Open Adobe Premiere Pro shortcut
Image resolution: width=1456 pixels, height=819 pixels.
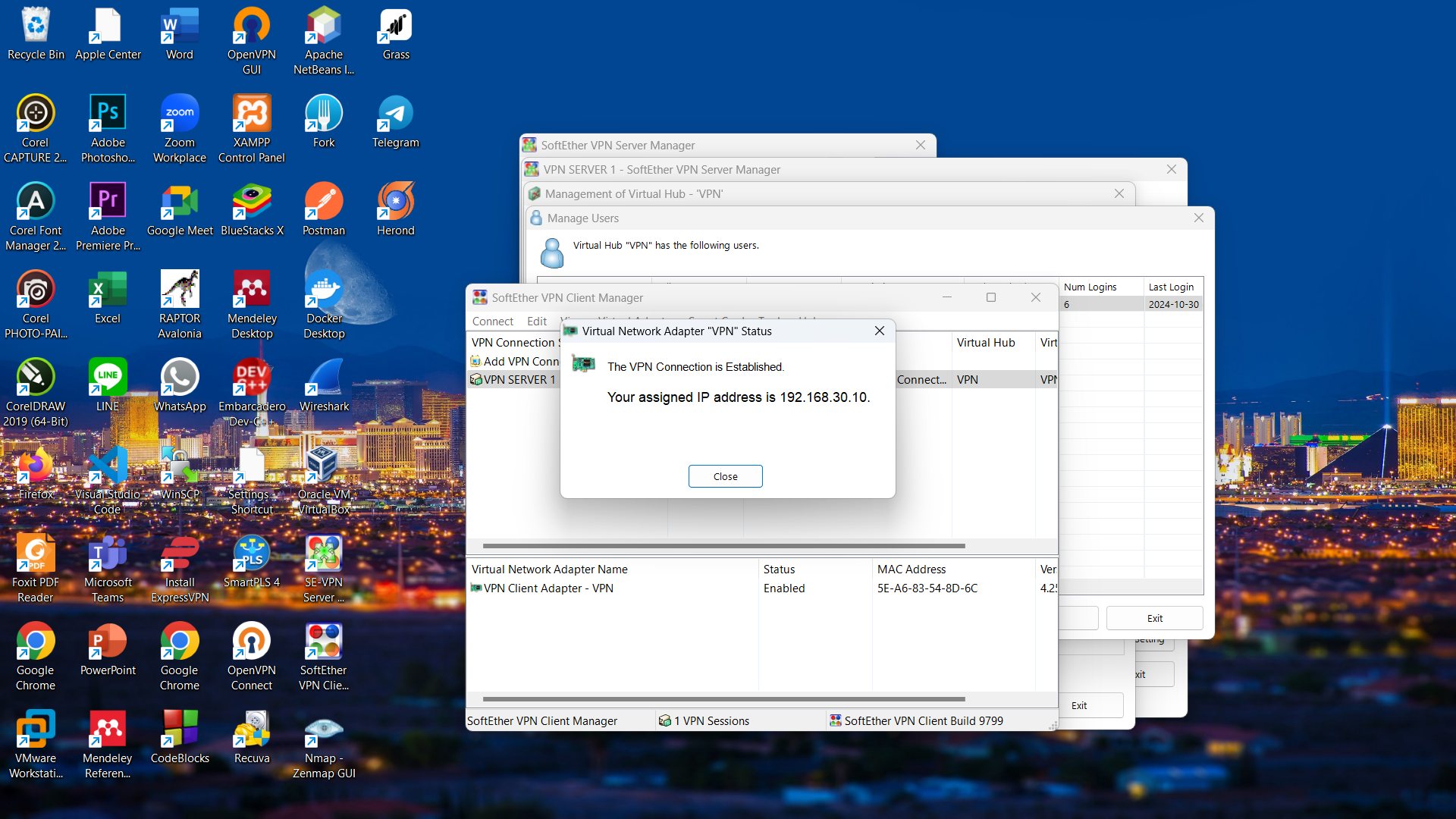click(x=108, y=217)
